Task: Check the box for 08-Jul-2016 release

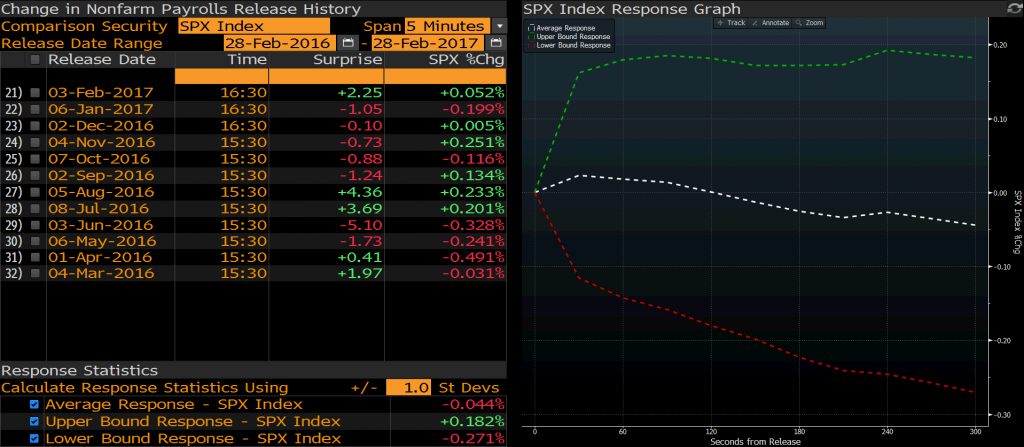Action: tap(35, 208)
